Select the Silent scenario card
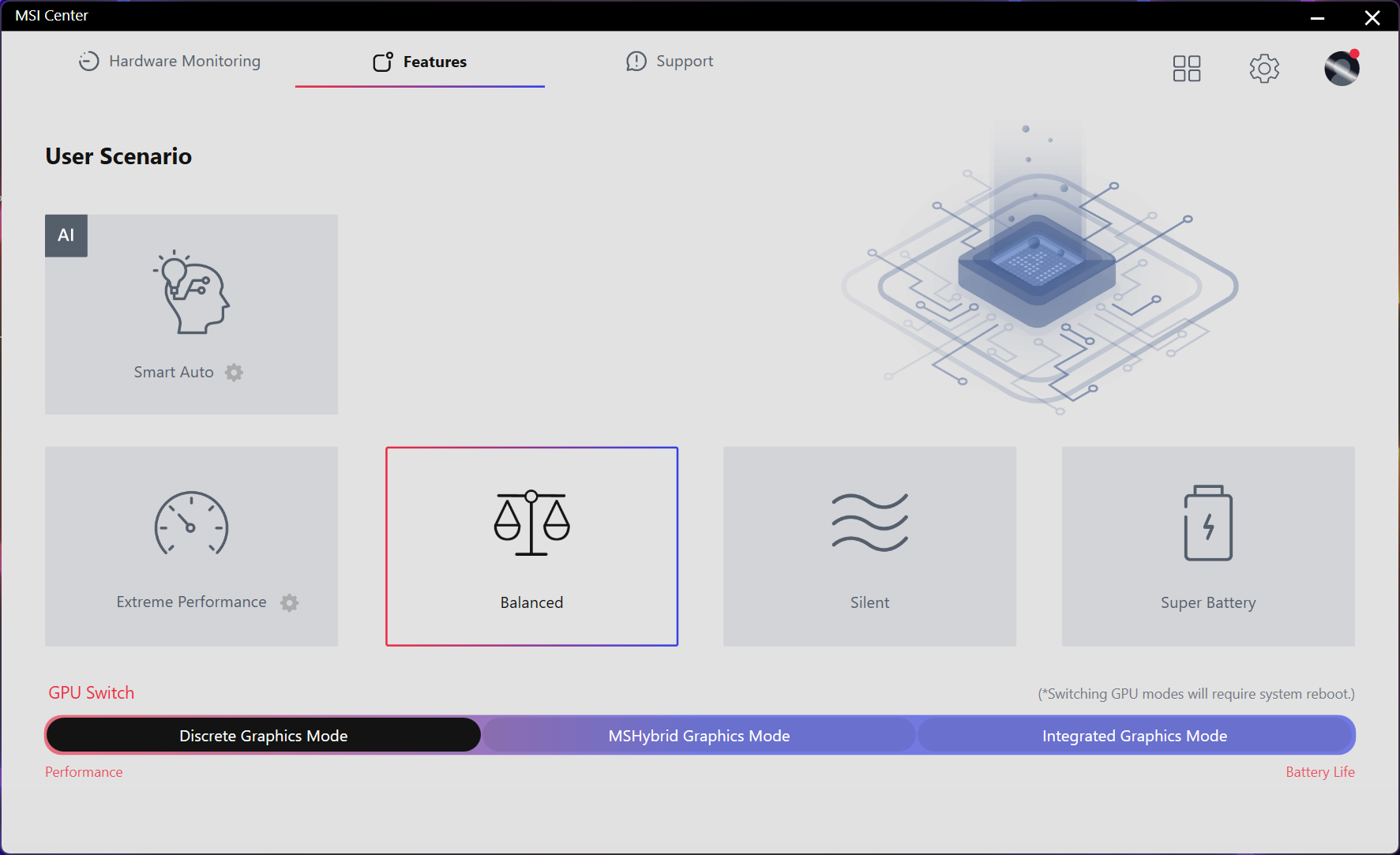Viewport: 1400px width, 855px height. click(x=869, y=546)
